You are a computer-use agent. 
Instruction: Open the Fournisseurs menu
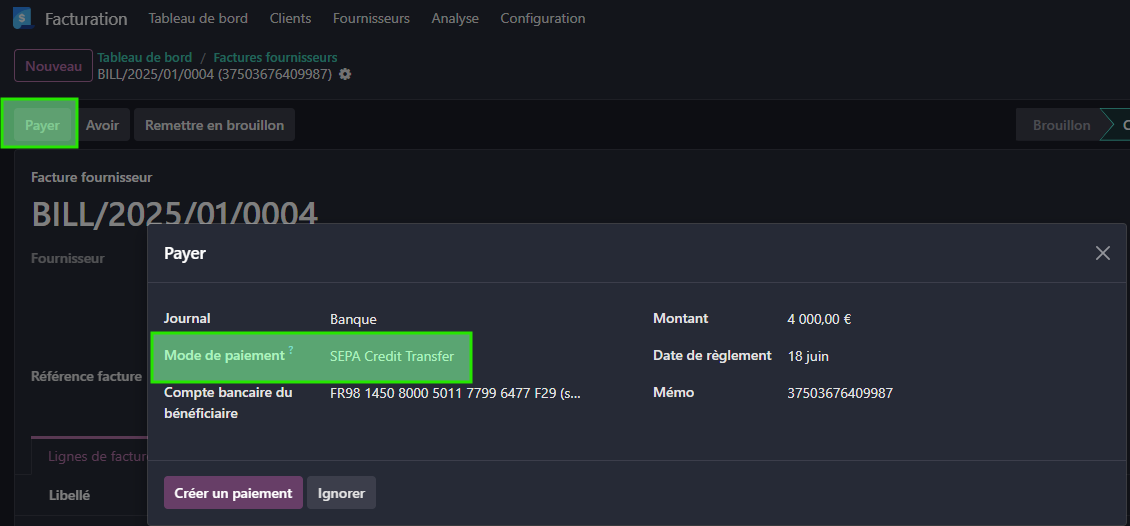click(x=371, y=19)
